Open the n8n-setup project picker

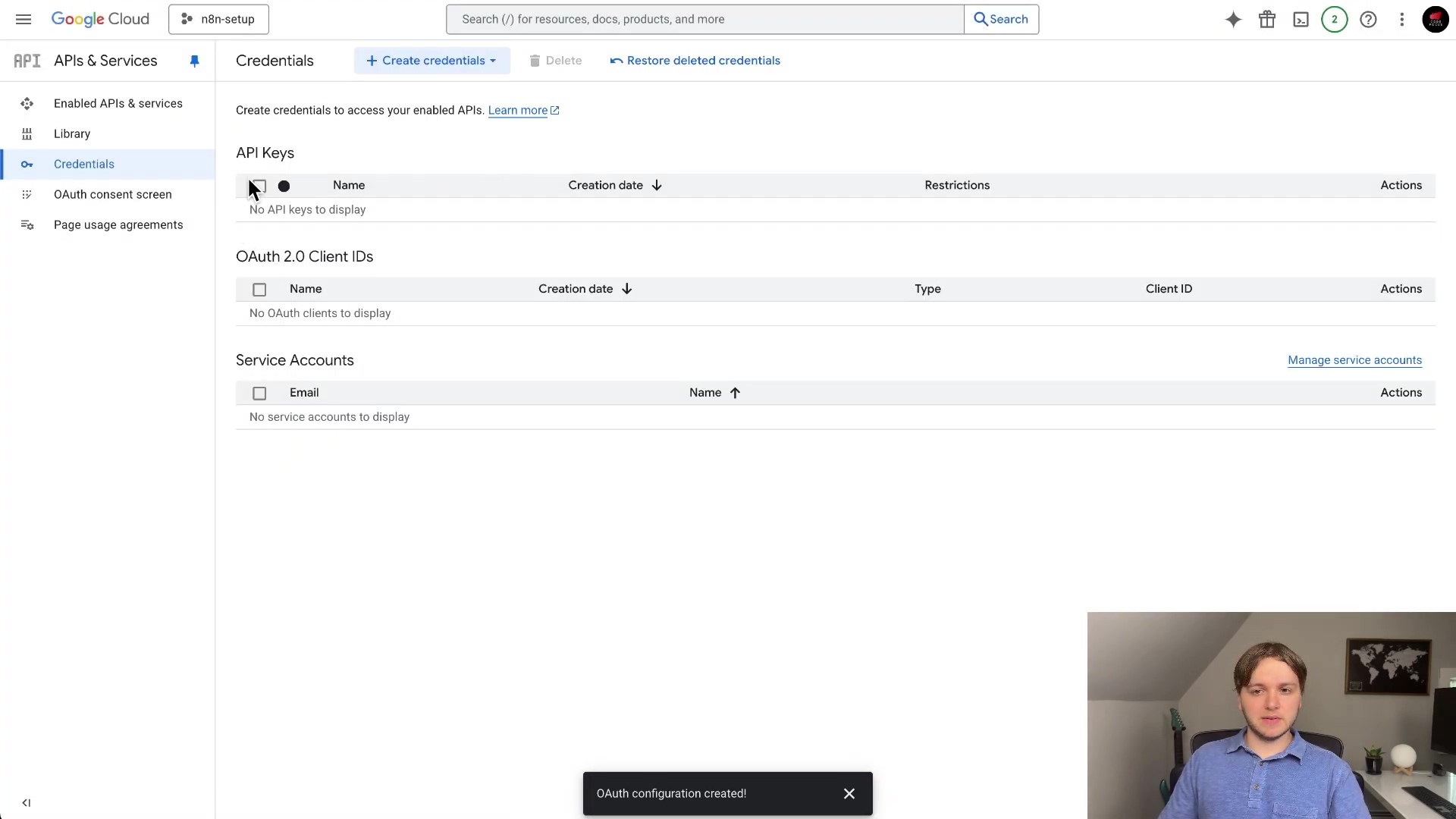[x=218, y=19]
